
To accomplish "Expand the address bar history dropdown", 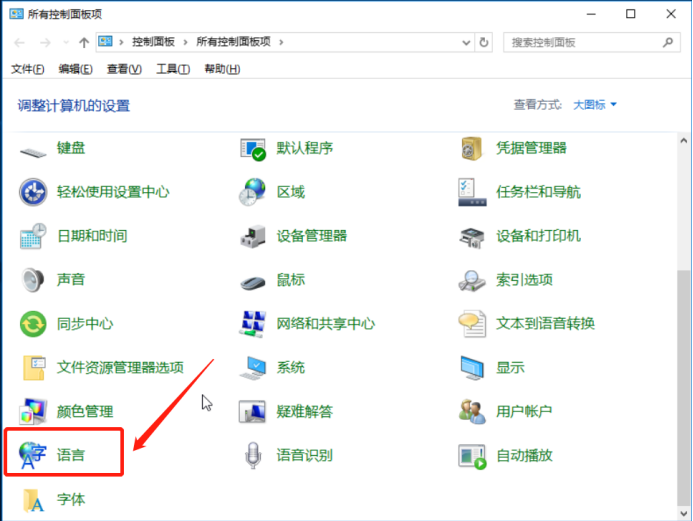I will [x=466, y=42].
